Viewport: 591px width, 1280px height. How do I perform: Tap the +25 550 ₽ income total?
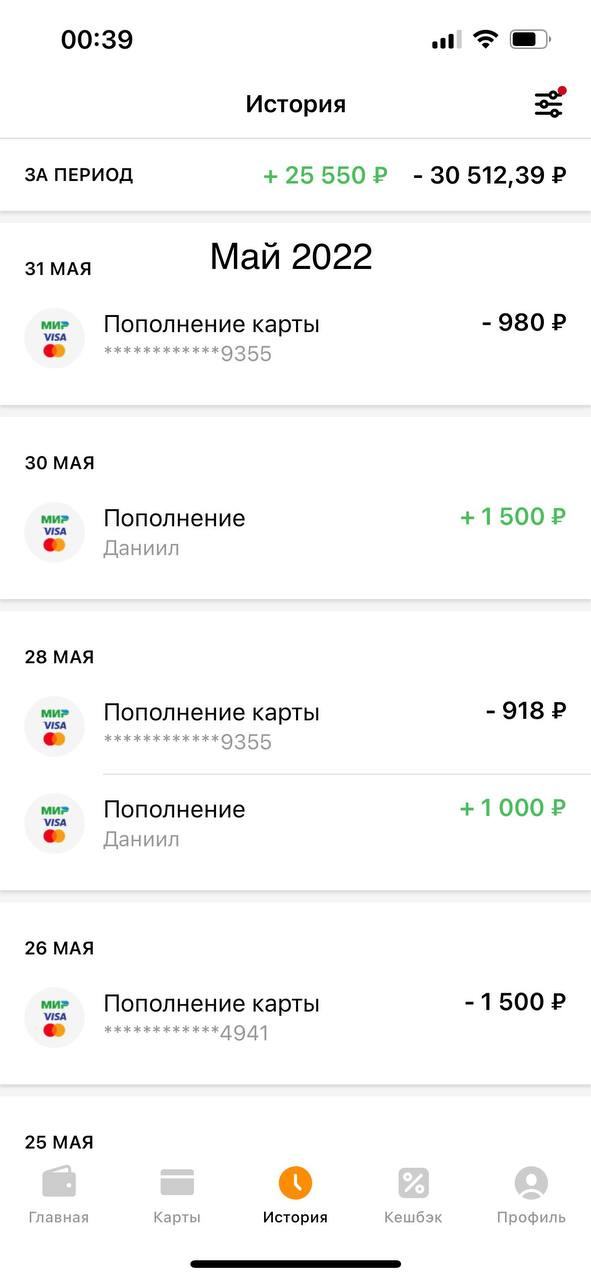pos(325,176)
